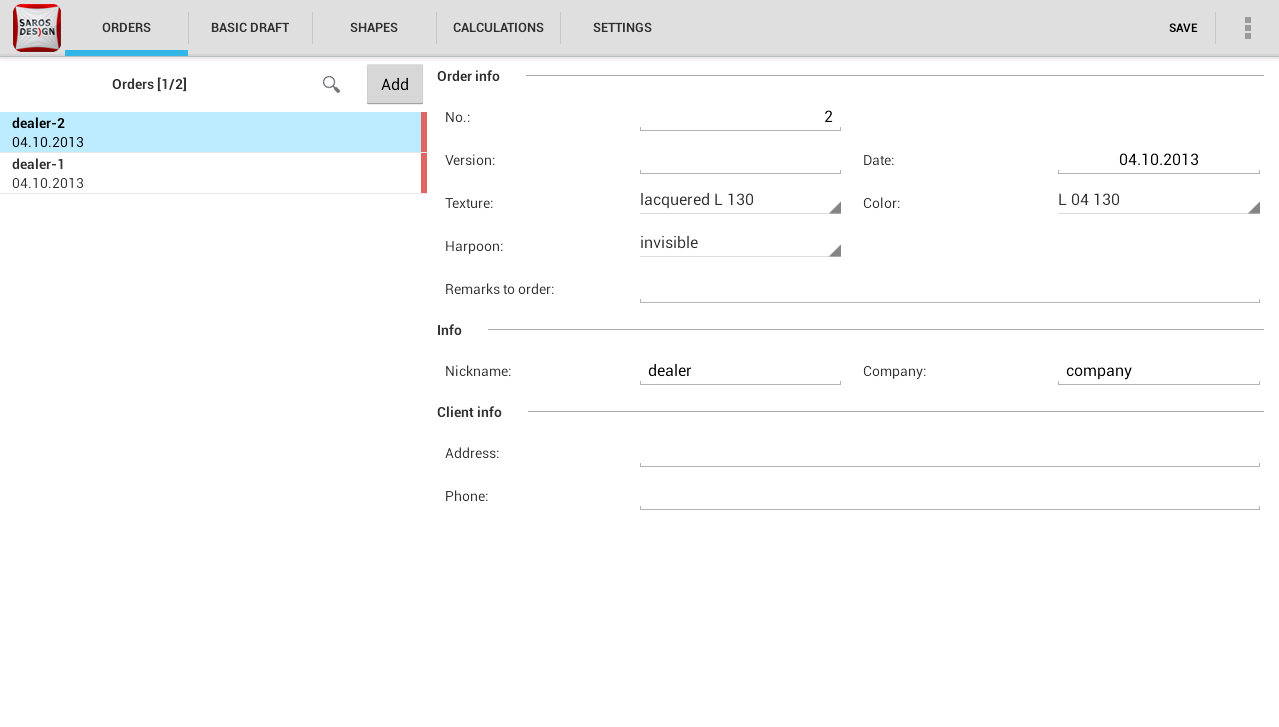Select the dealer-2 order row
1279x727 pixels.
[213, 132]
